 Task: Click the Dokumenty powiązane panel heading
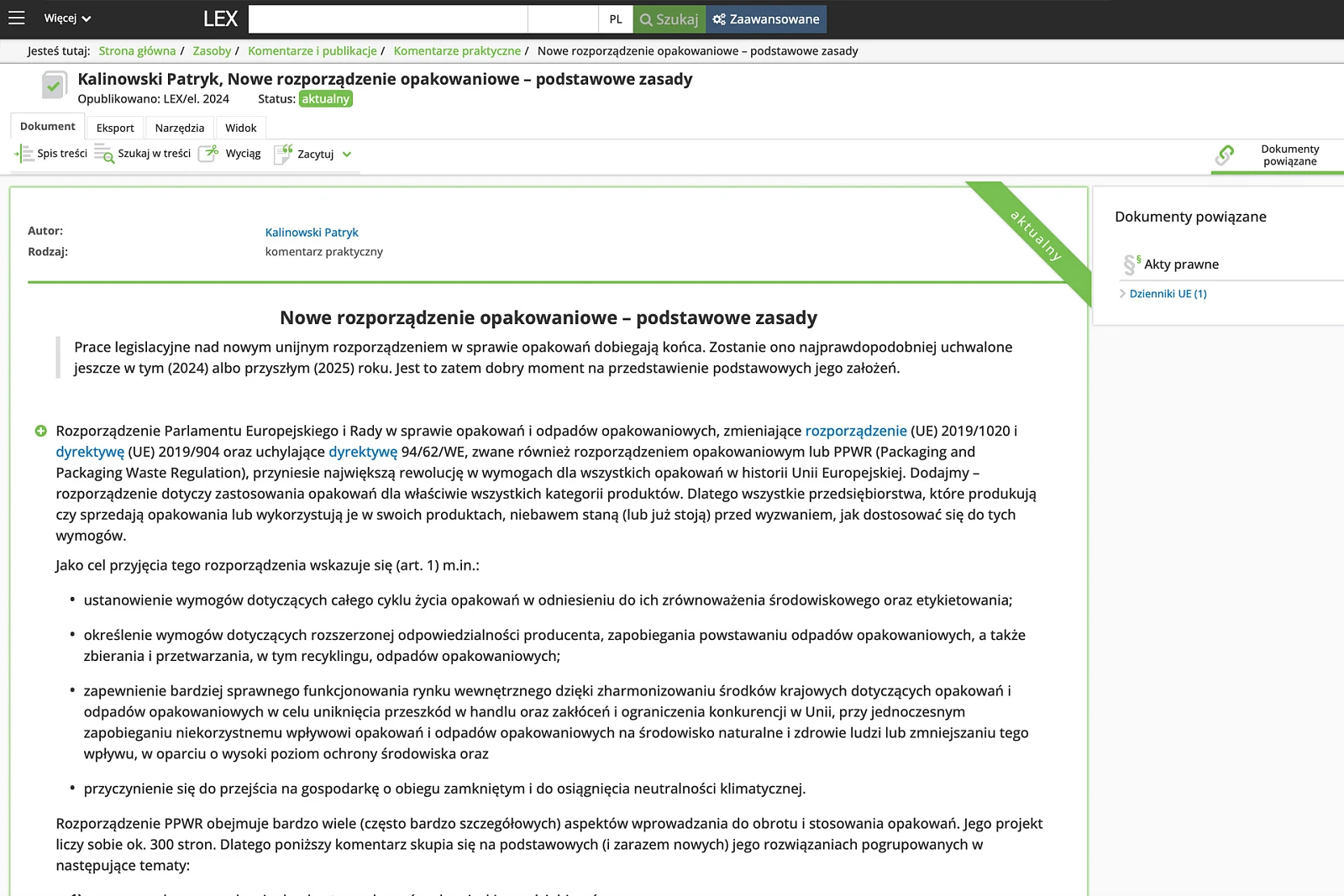click(1190, 217)
